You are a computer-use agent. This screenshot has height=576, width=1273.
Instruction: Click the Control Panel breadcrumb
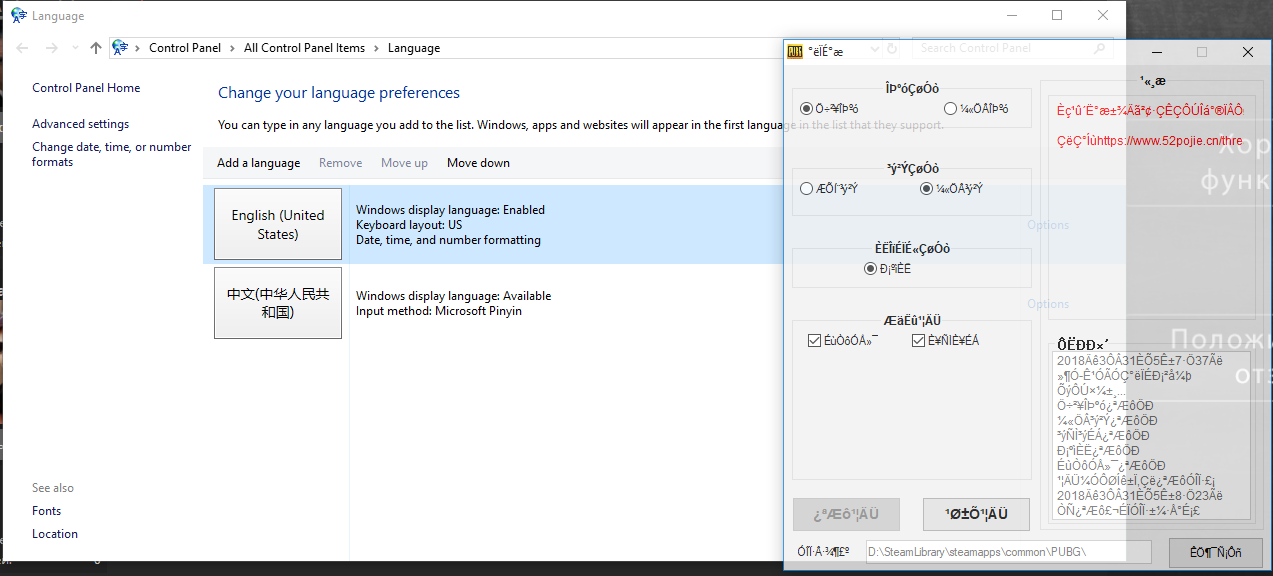tap(186, 48)
